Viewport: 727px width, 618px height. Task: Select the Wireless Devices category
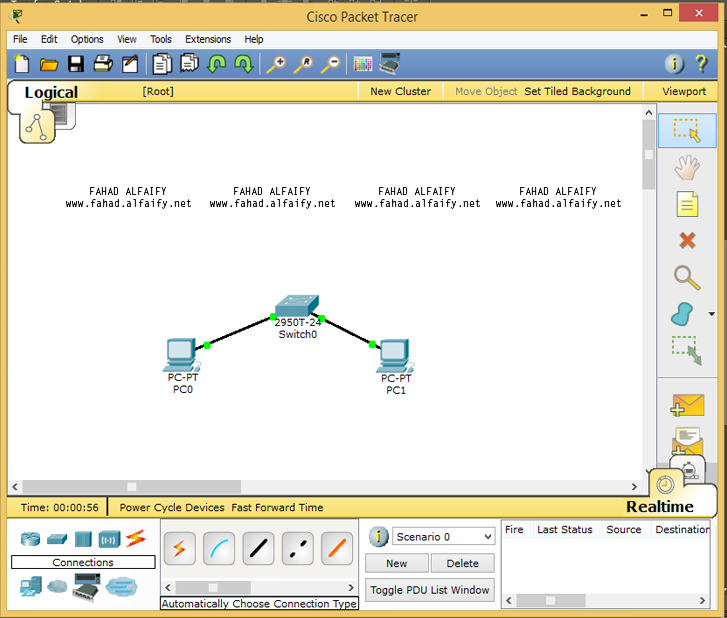109,539
